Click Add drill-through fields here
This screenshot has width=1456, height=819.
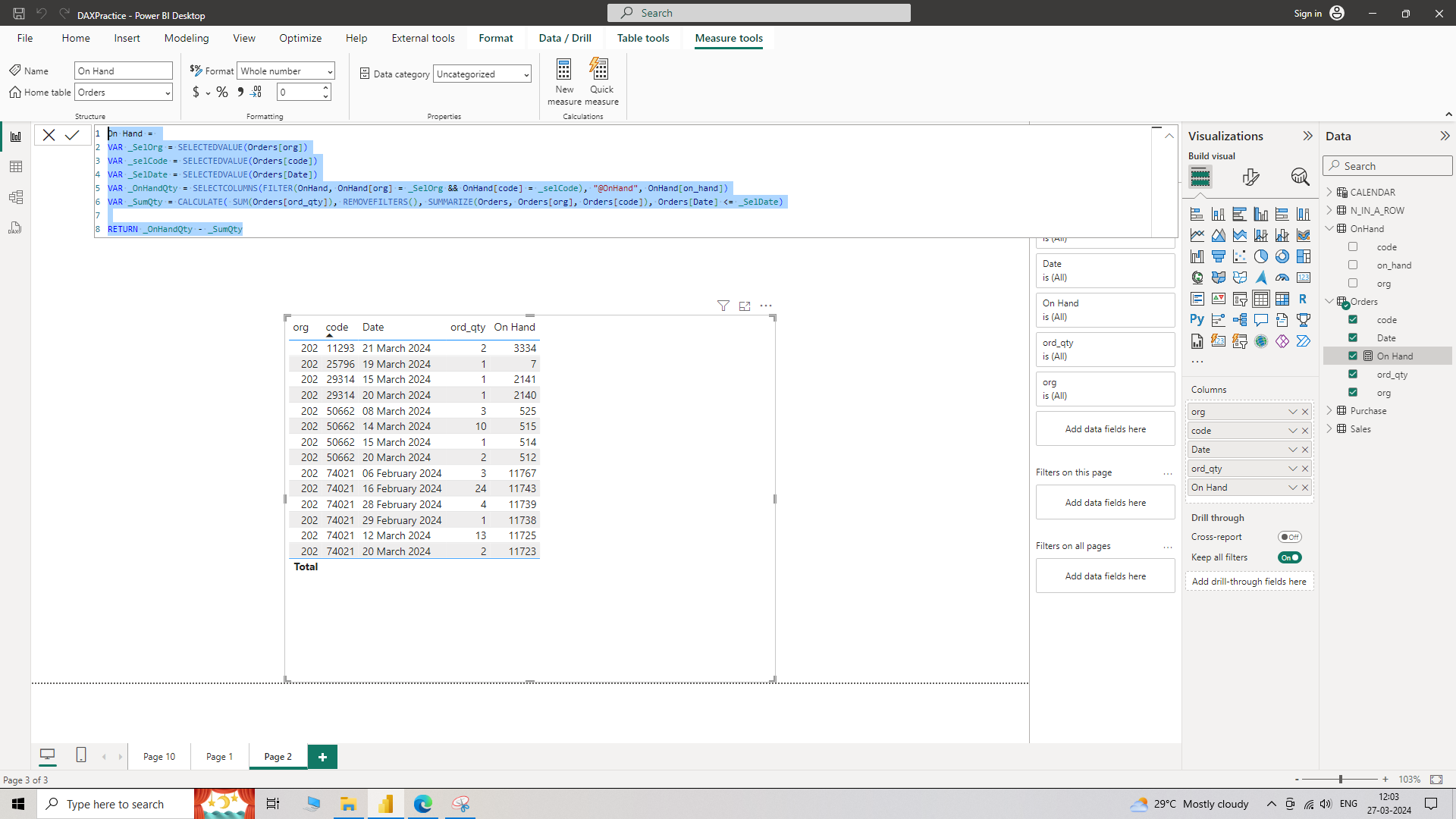pos(1249,582)
